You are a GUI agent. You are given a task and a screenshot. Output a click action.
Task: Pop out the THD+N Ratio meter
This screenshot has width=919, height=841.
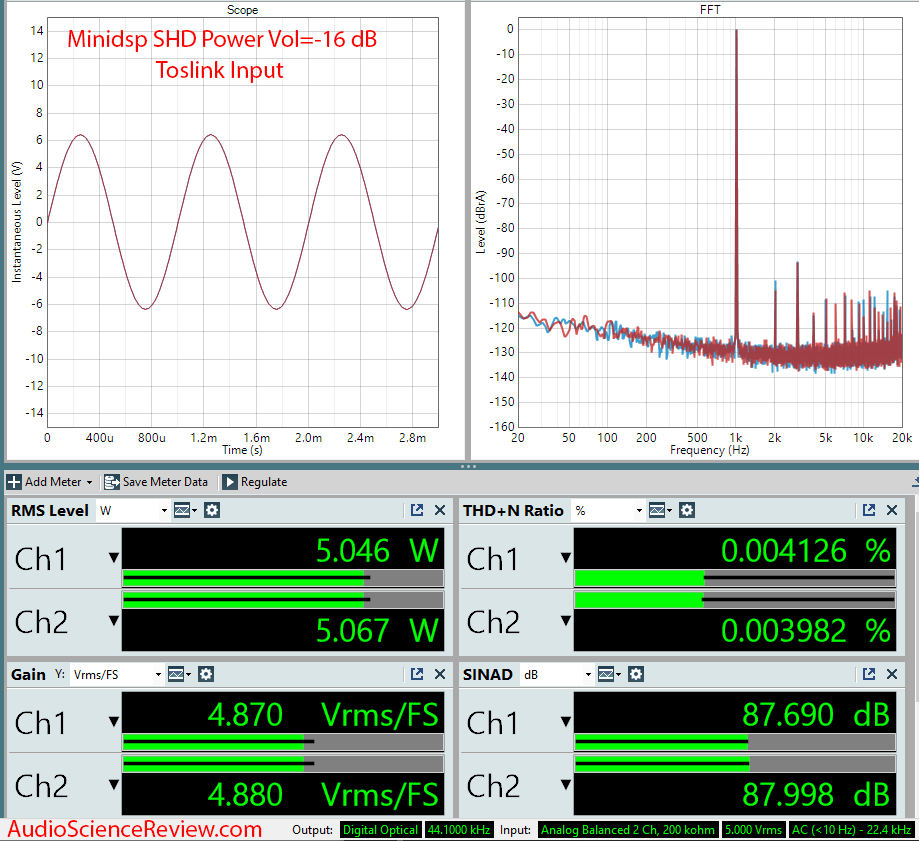click(x=869, y=510)
